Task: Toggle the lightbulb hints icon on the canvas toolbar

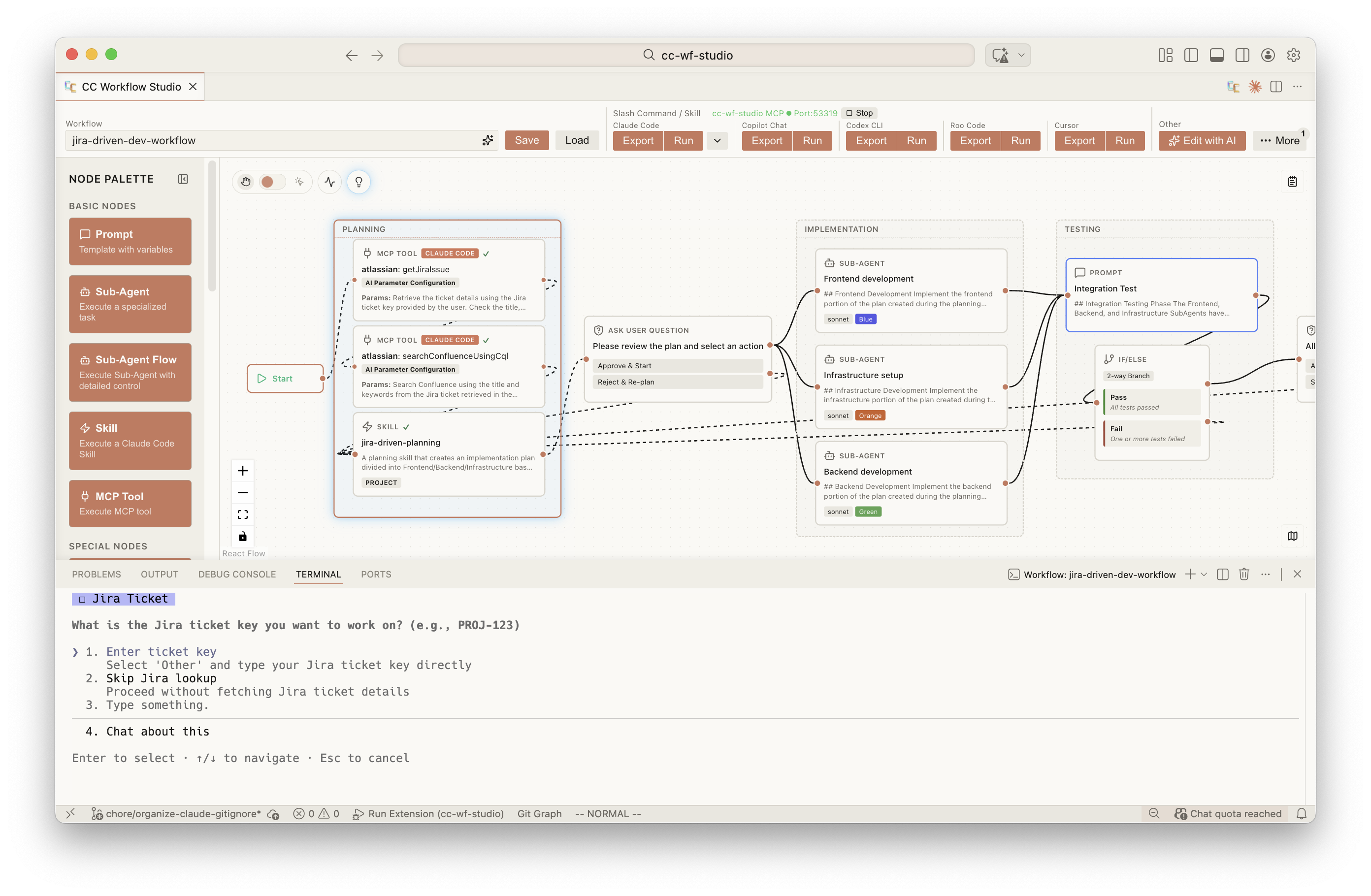Action: (x=359, y=181)
